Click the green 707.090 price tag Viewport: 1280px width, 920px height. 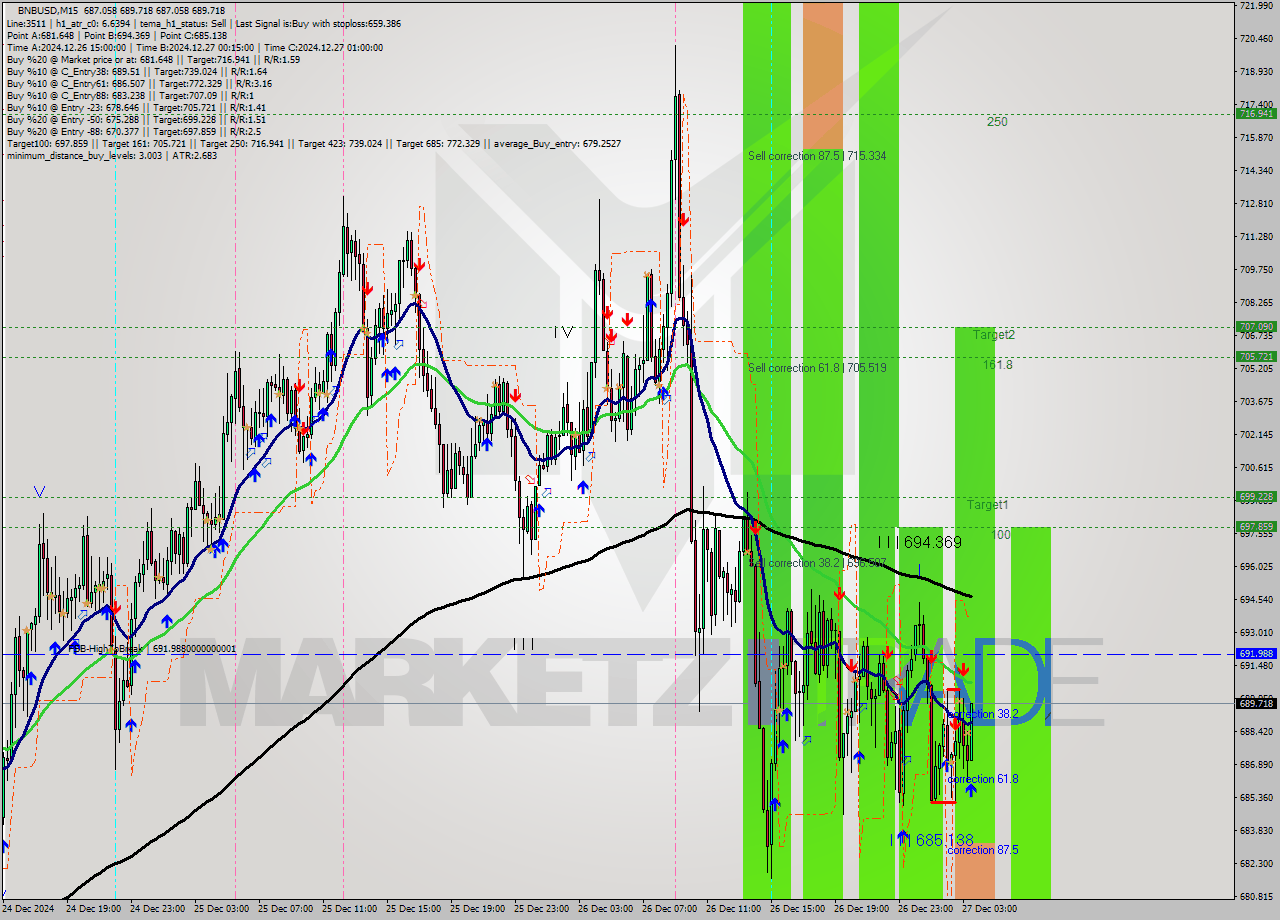(1257, 327)
